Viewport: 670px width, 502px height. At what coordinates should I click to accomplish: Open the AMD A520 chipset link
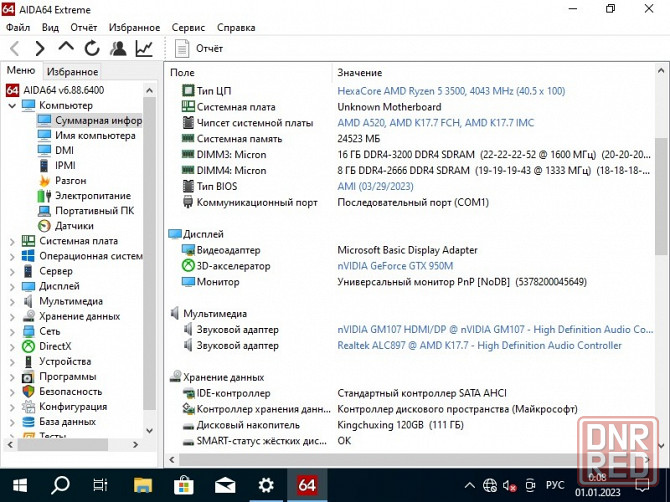click(435, 123)
